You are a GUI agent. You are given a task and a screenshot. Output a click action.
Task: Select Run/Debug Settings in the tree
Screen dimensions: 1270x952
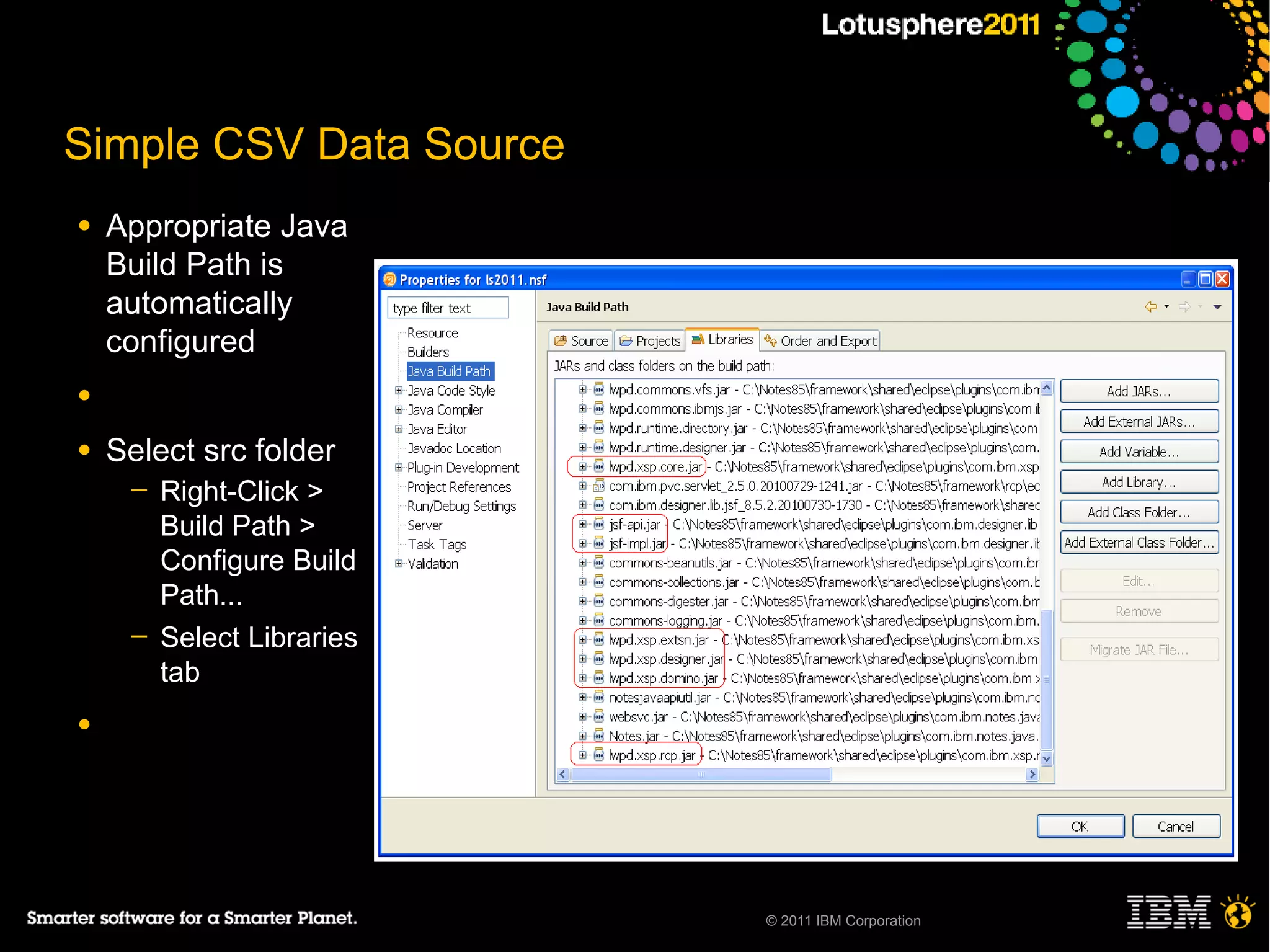(x=461, y=506)
